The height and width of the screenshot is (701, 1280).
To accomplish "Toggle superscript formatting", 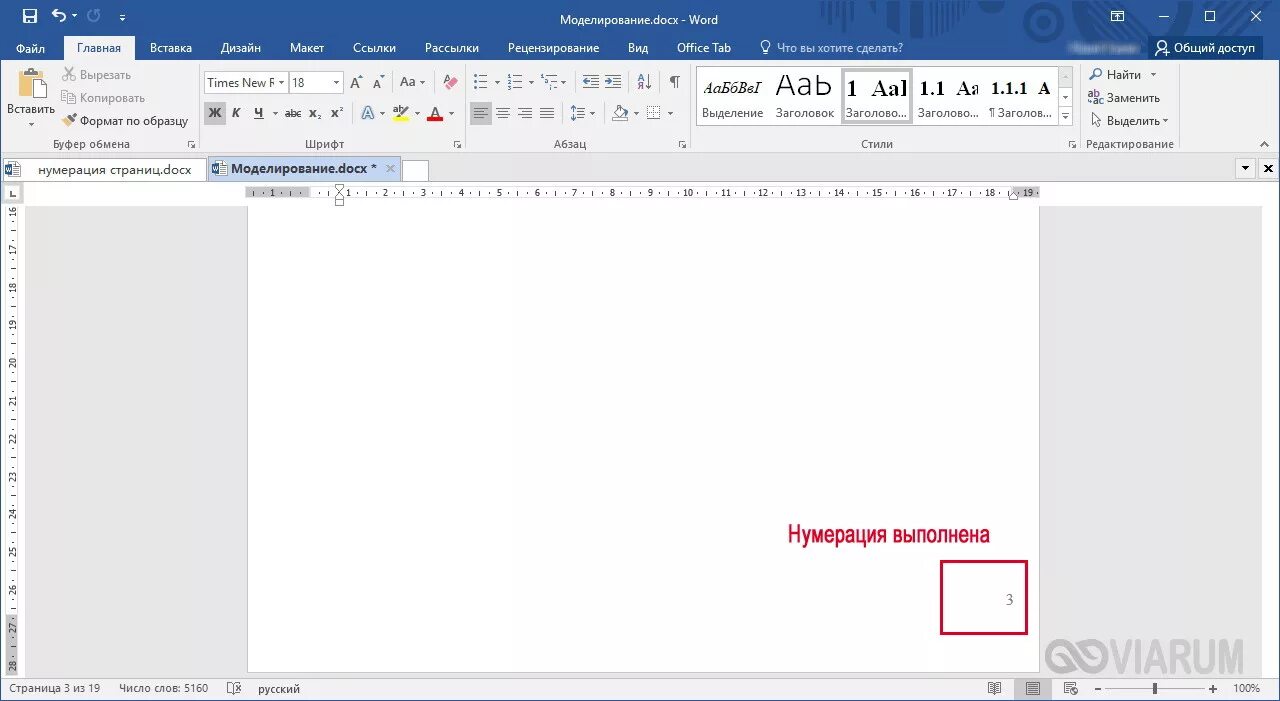I will pyautogui.click(x=337, y=113).
